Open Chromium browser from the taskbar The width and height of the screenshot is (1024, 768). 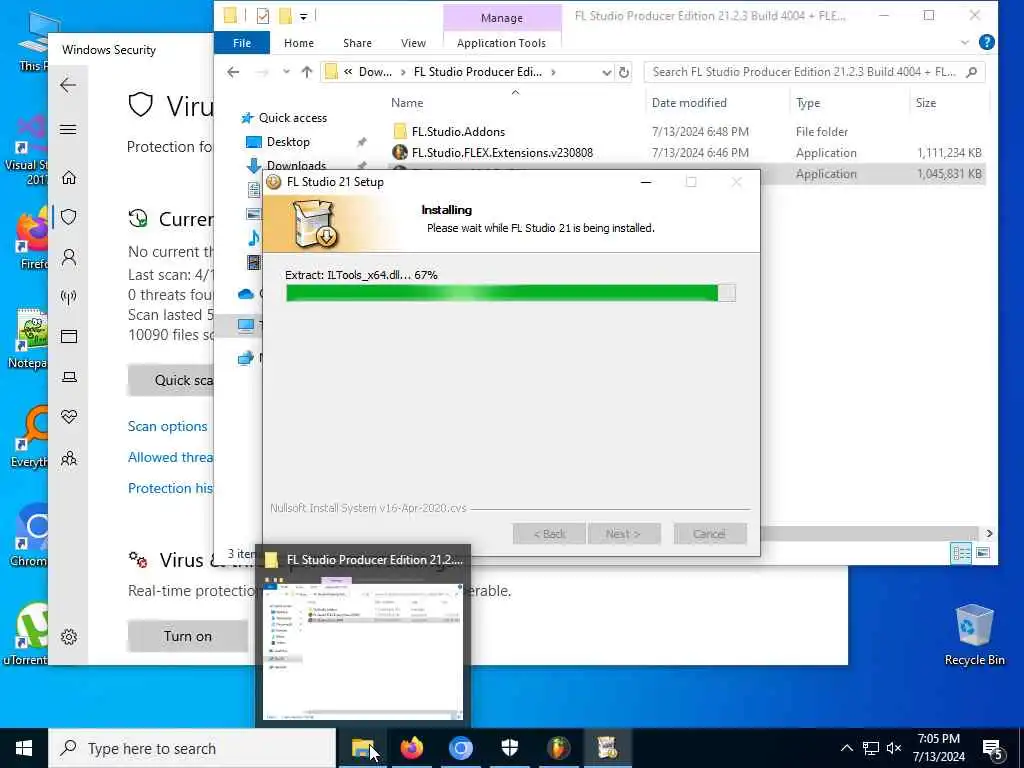click(460, 748)
